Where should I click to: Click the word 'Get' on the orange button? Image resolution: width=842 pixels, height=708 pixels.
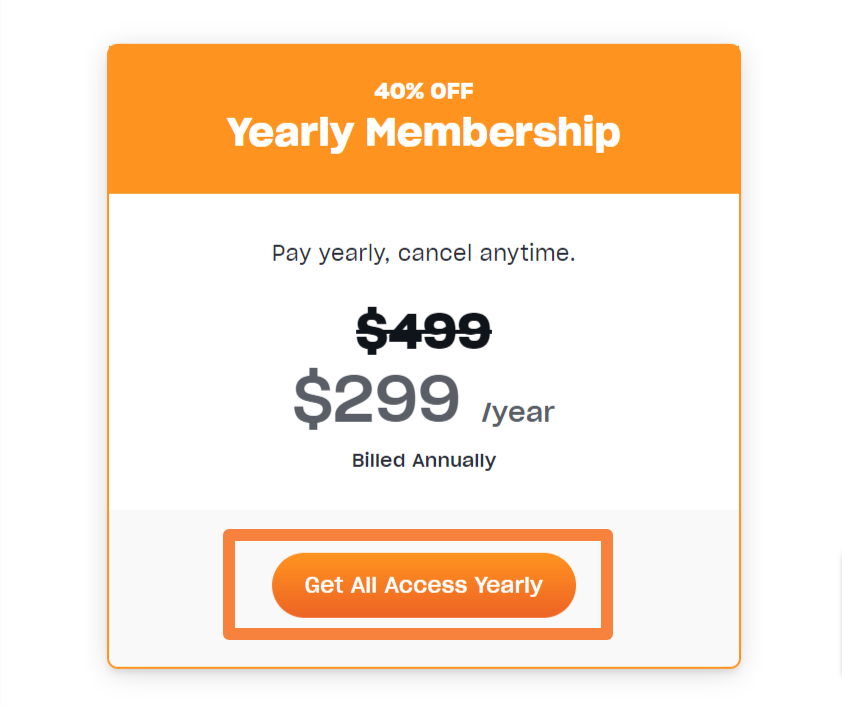point(324,585)
